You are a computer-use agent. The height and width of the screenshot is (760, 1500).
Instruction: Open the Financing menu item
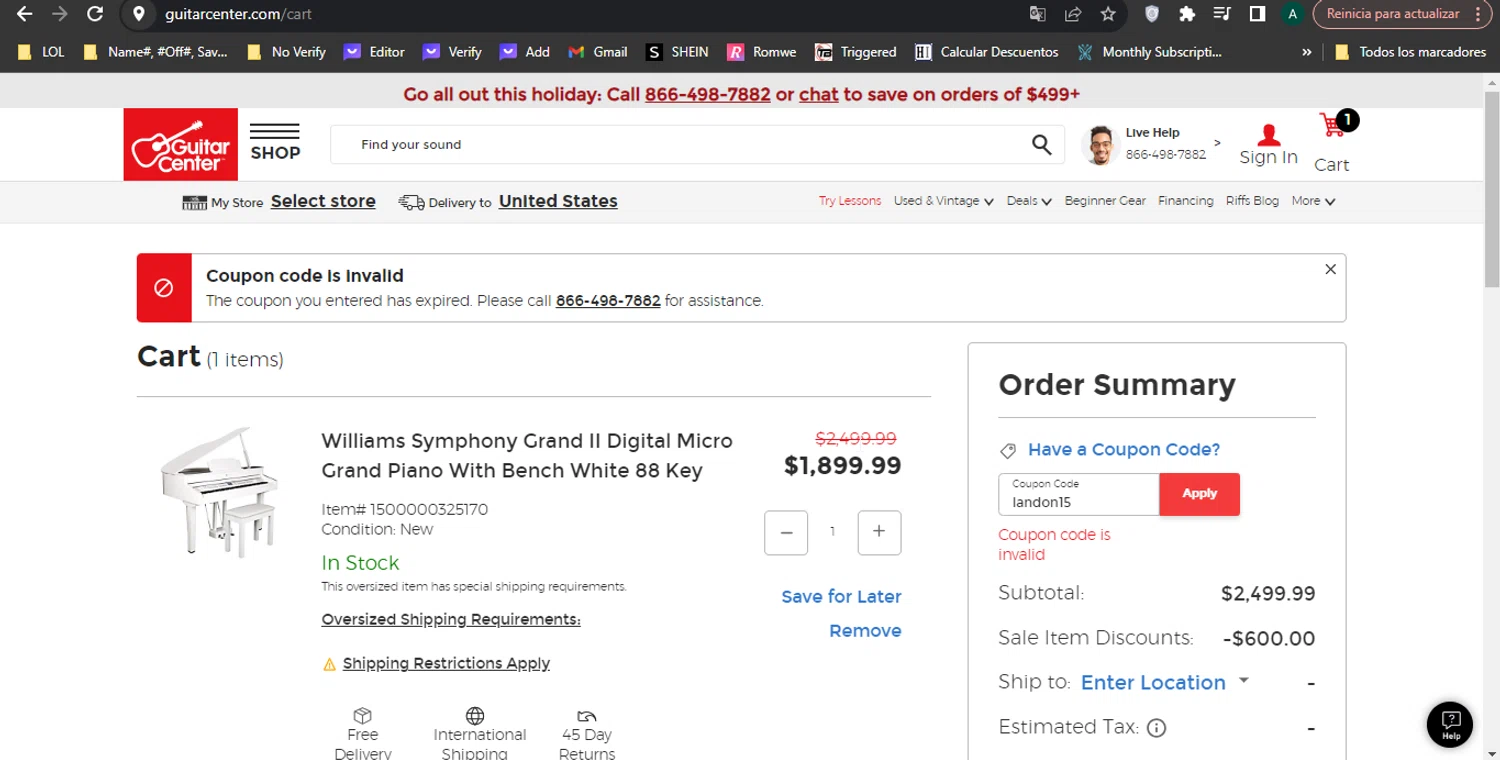[1186, 201]
